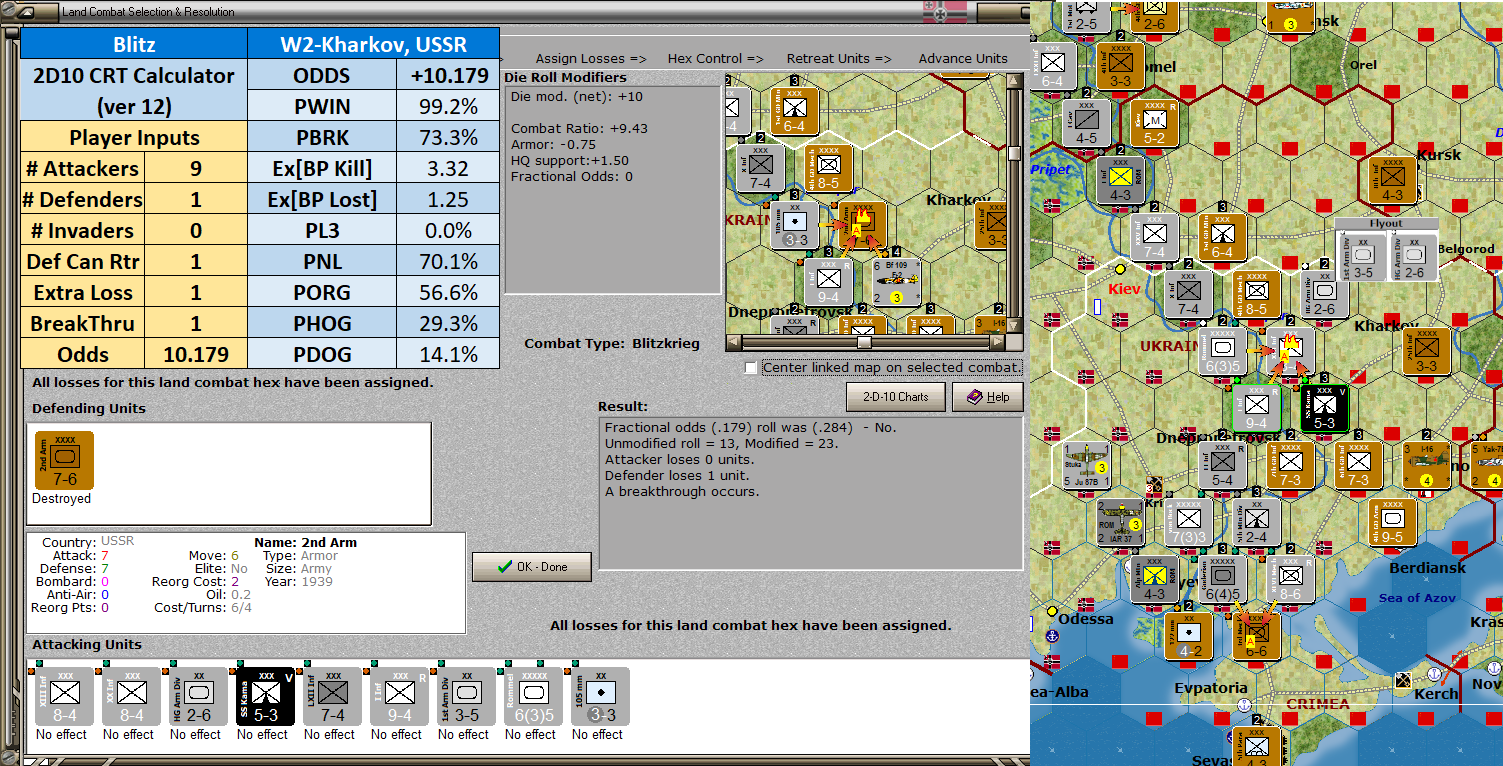Open the 2-D-10 Charts

coord(895,396)
